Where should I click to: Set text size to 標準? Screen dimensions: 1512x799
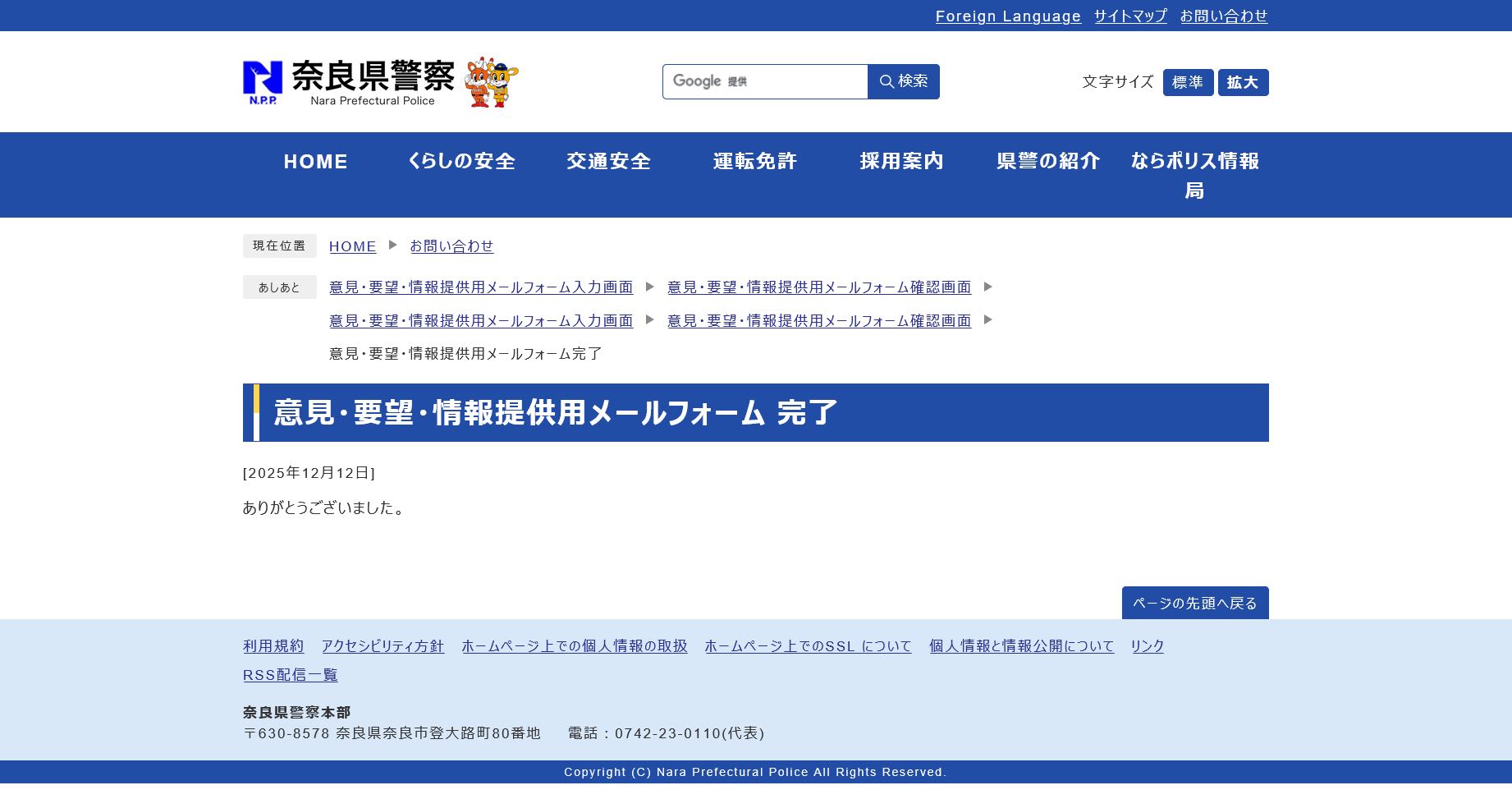click(1187, 82)
